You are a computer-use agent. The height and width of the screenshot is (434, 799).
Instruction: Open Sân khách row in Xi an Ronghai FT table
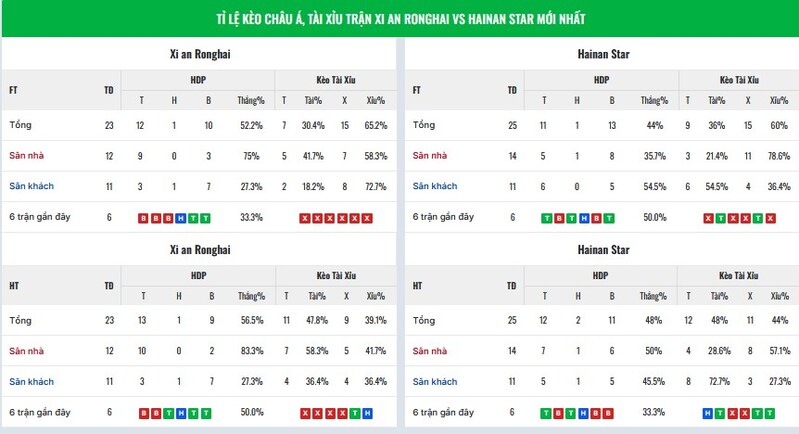(x=31, y=186)
